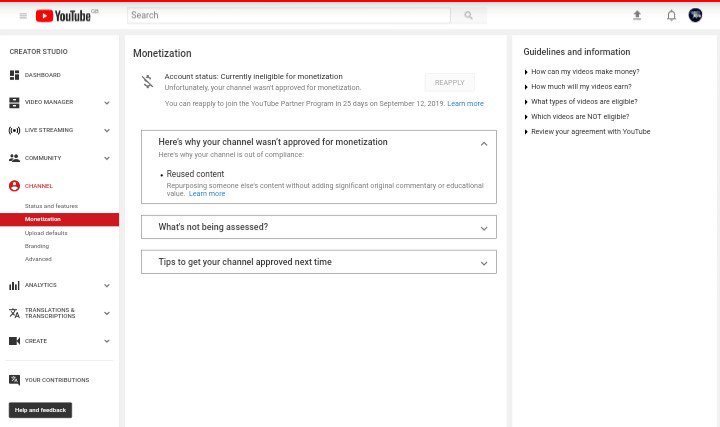Screen dimensions: 720x427
Task: Open the account avatar menu
Action: (695, 15)
